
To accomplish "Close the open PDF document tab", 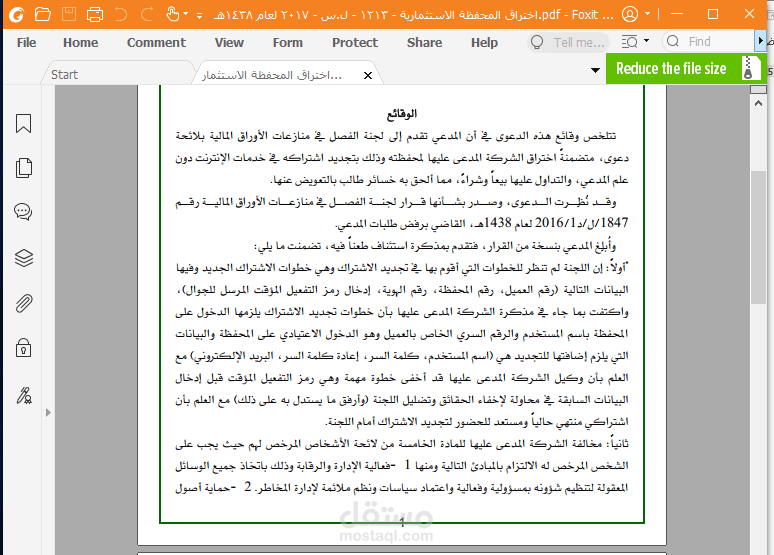I will point(368,76).
